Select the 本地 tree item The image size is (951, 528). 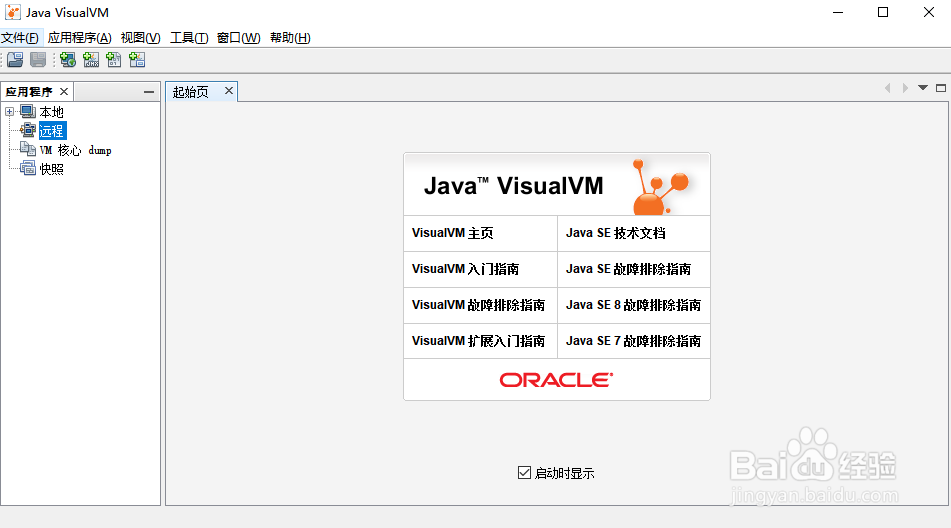[52, 112]
